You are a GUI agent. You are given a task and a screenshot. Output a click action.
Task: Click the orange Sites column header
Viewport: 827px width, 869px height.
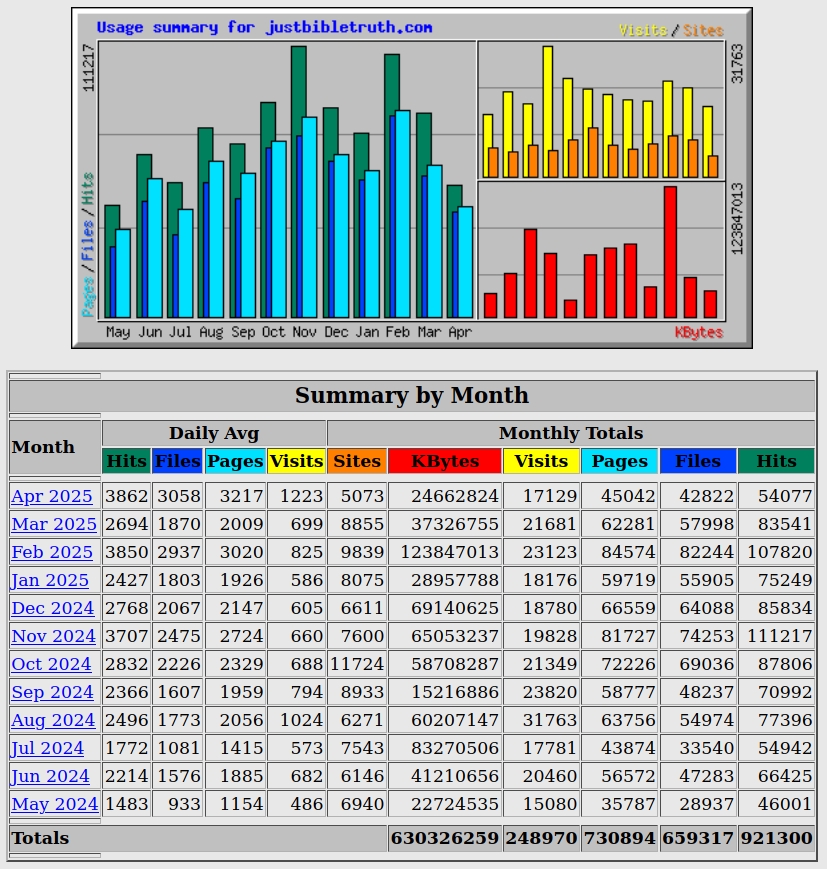point(357,461)
